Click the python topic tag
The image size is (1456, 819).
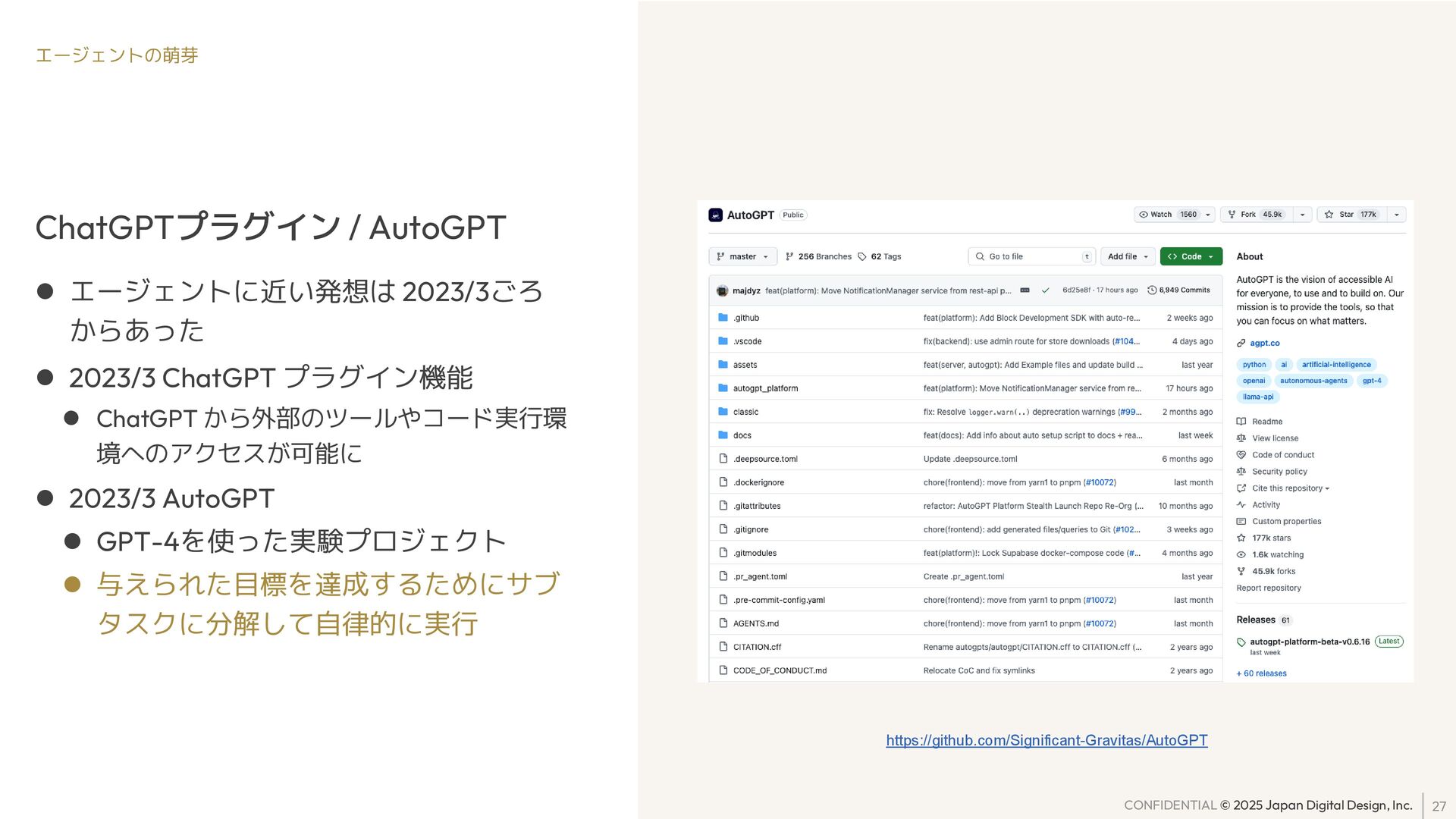1254,365
